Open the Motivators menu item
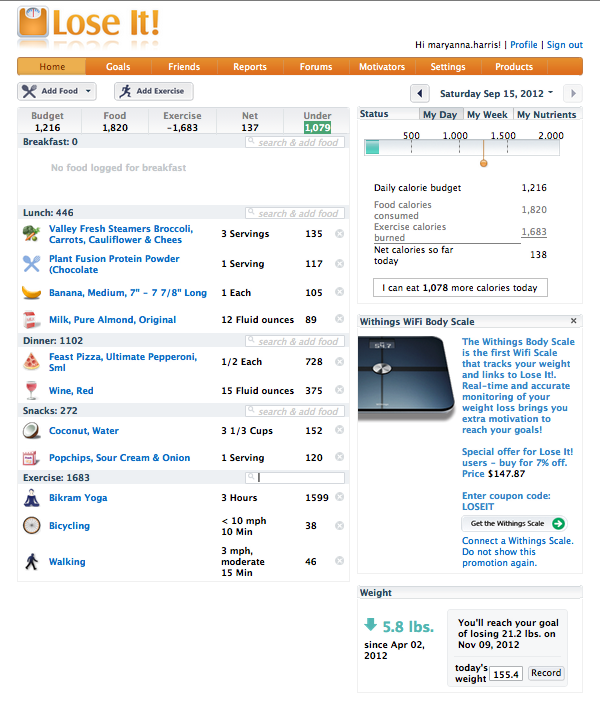The height and width of the screenshot is (702, 600). (x=382, y=67)
